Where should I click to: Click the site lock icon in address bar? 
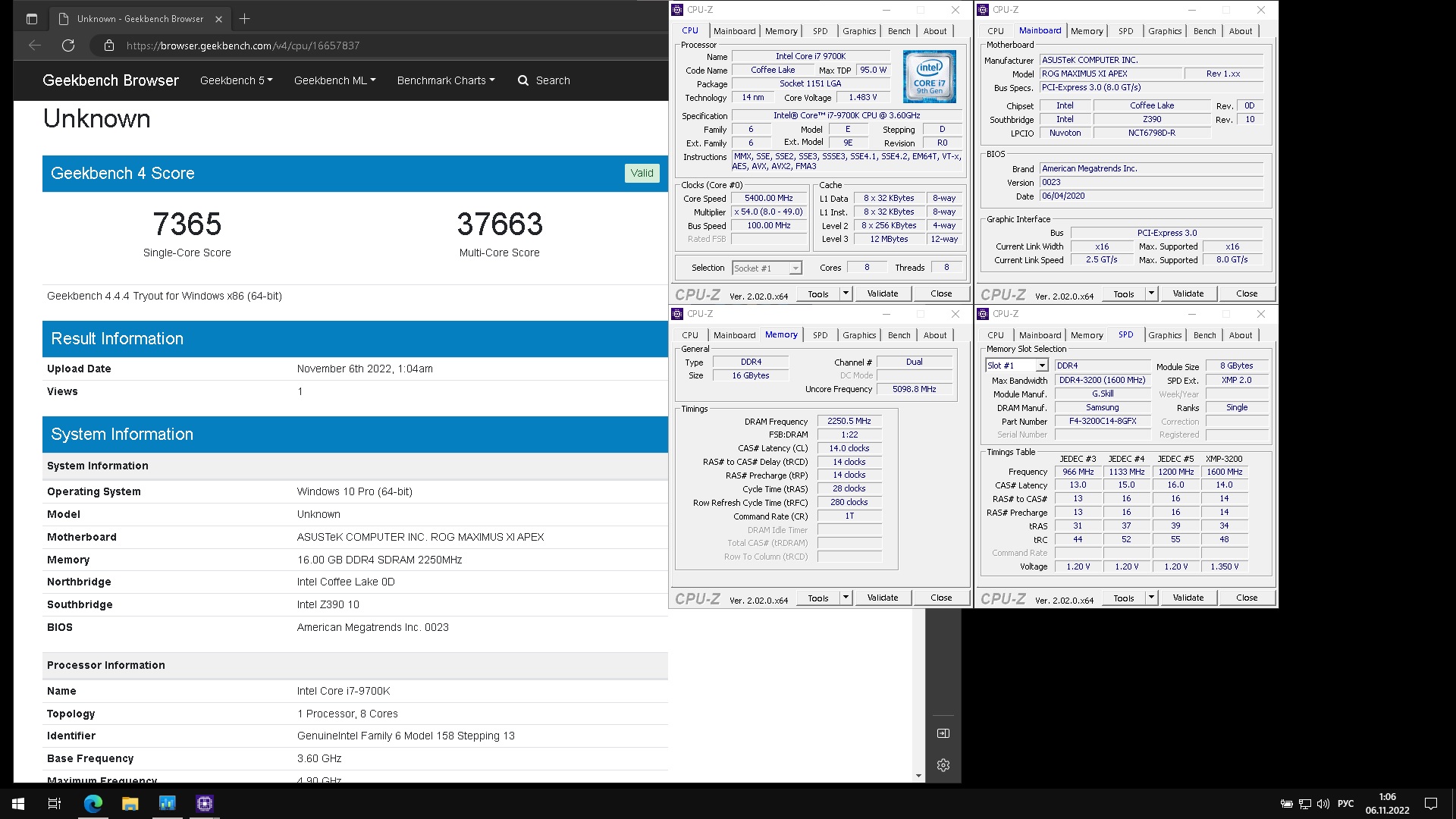point(109,45)
